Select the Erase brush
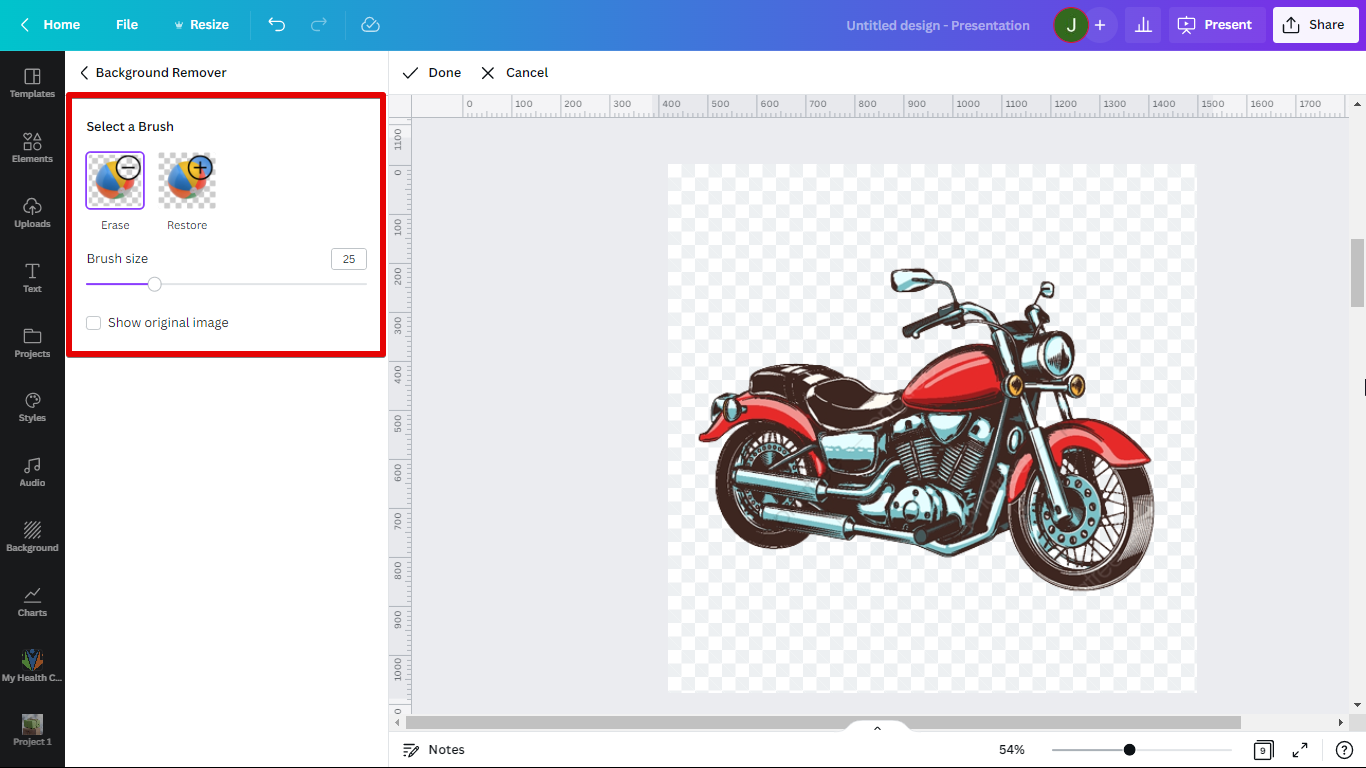The image size is (1366, 768). pos(115,181)
